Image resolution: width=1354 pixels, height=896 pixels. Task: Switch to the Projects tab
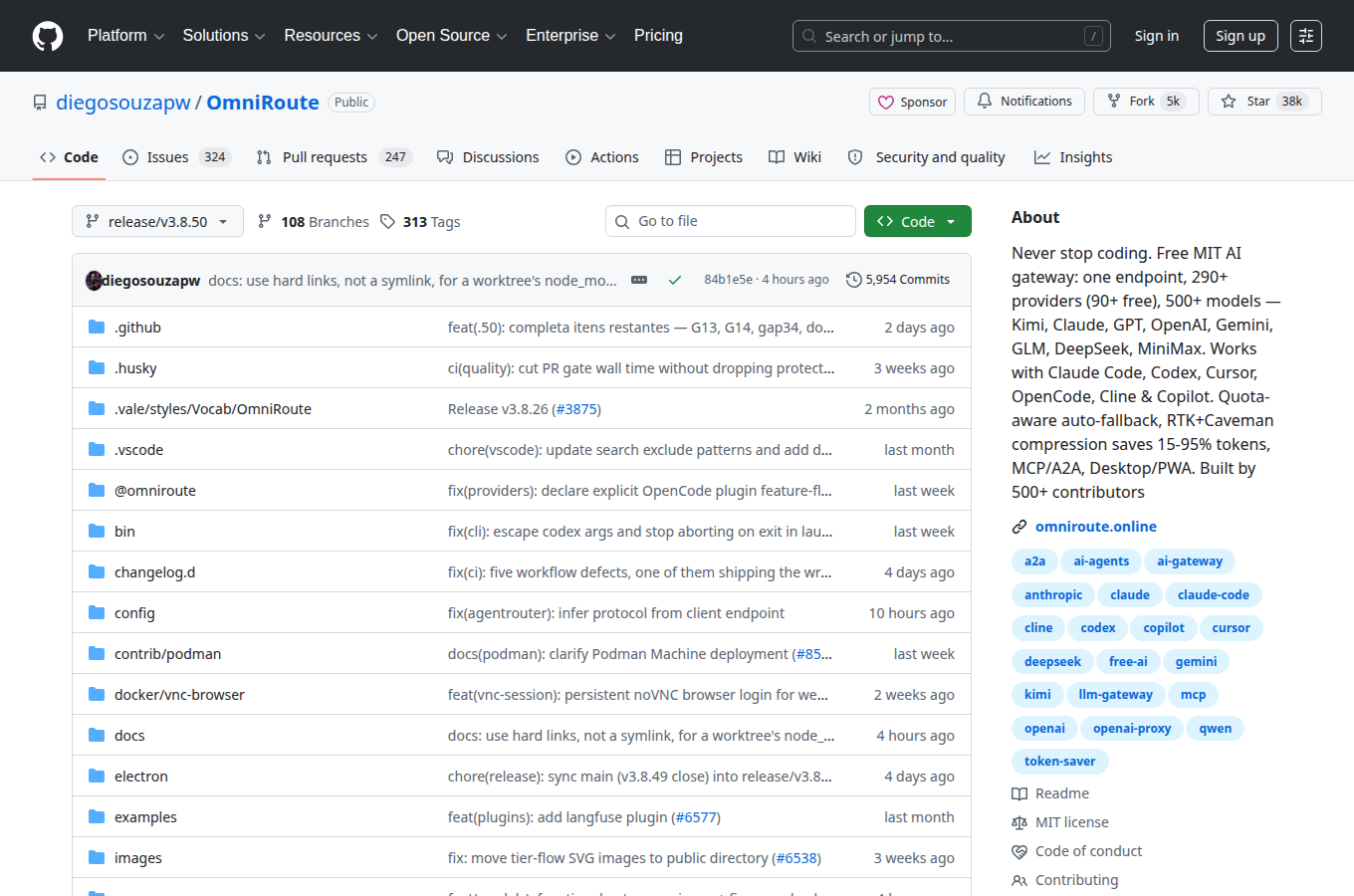coord(704,157)
